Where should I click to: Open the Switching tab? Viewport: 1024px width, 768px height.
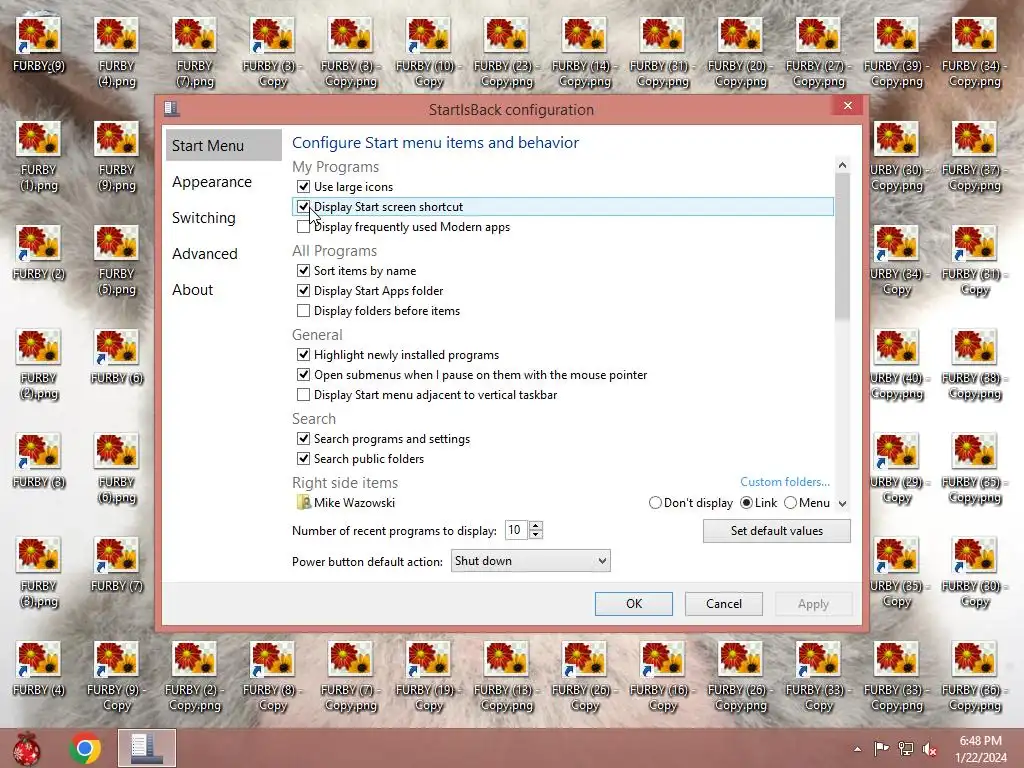(x=204, y=217)
